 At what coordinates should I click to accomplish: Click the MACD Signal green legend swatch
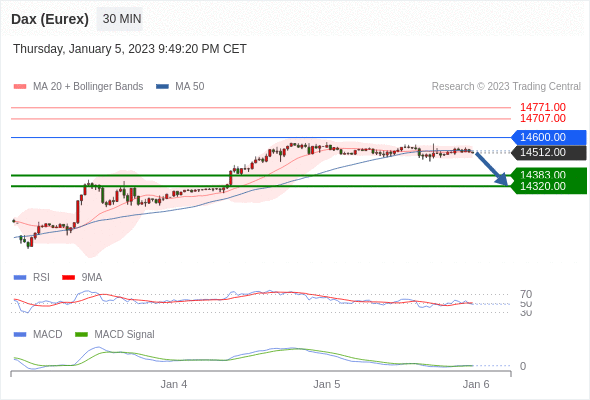click(x=81, y=335)
